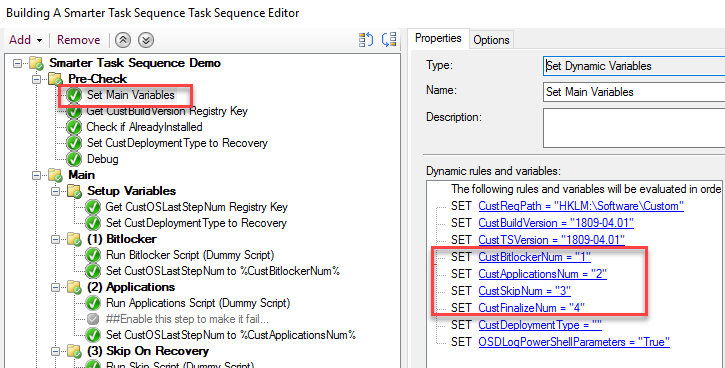Click green check icon for Run Bitlocker Script

[x=93, y=255]
